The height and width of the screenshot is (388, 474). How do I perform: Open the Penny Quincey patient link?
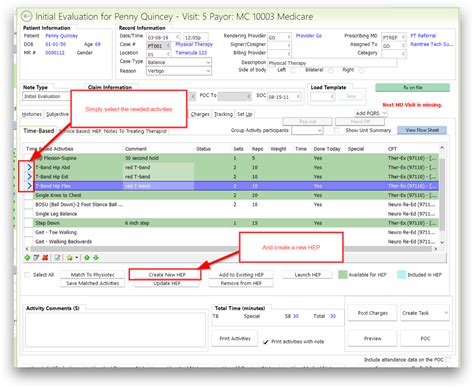pos(61,36)
